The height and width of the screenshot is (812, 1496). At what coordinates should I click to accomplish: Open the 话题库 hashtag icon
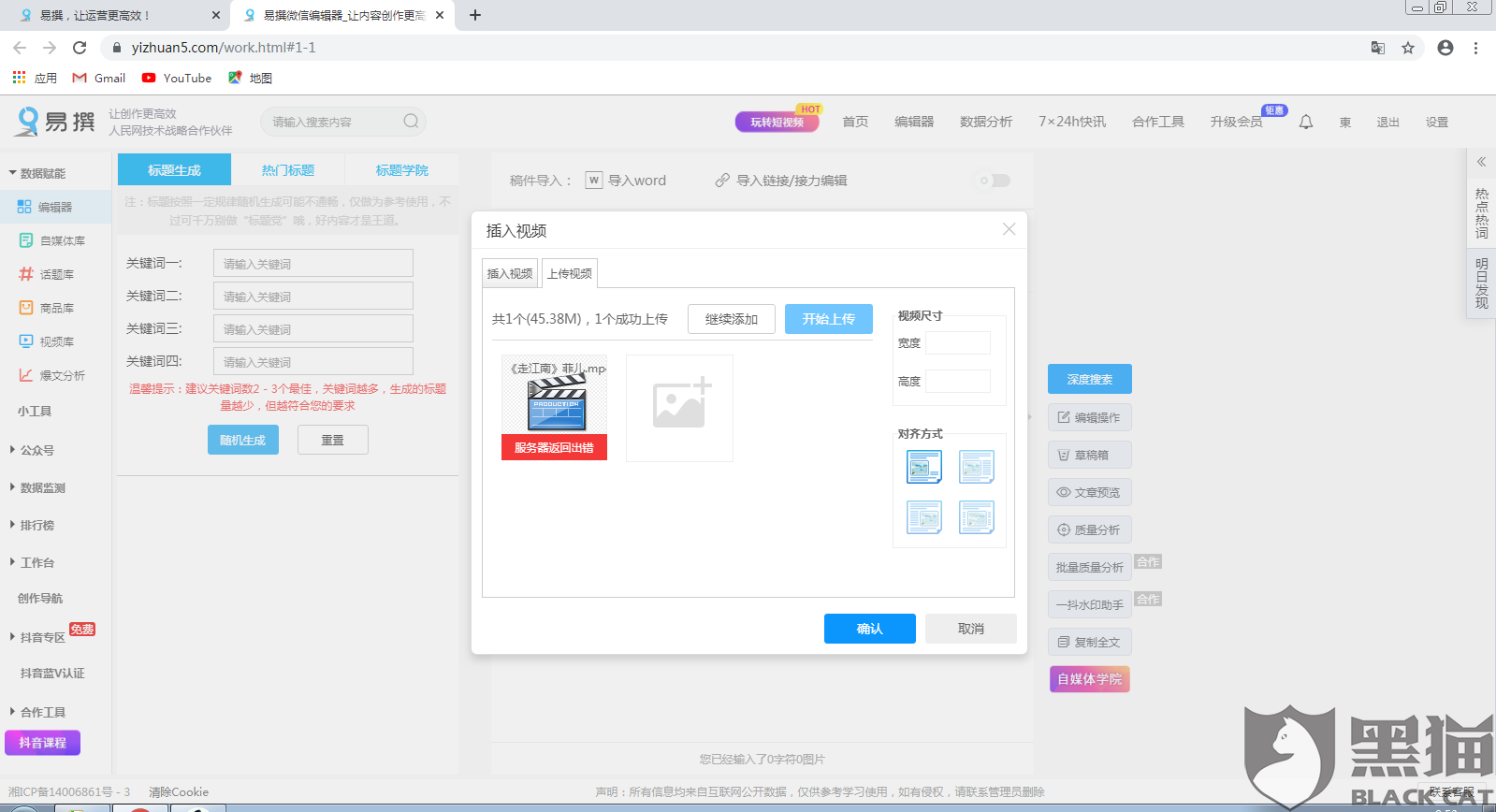pos(26,274)
